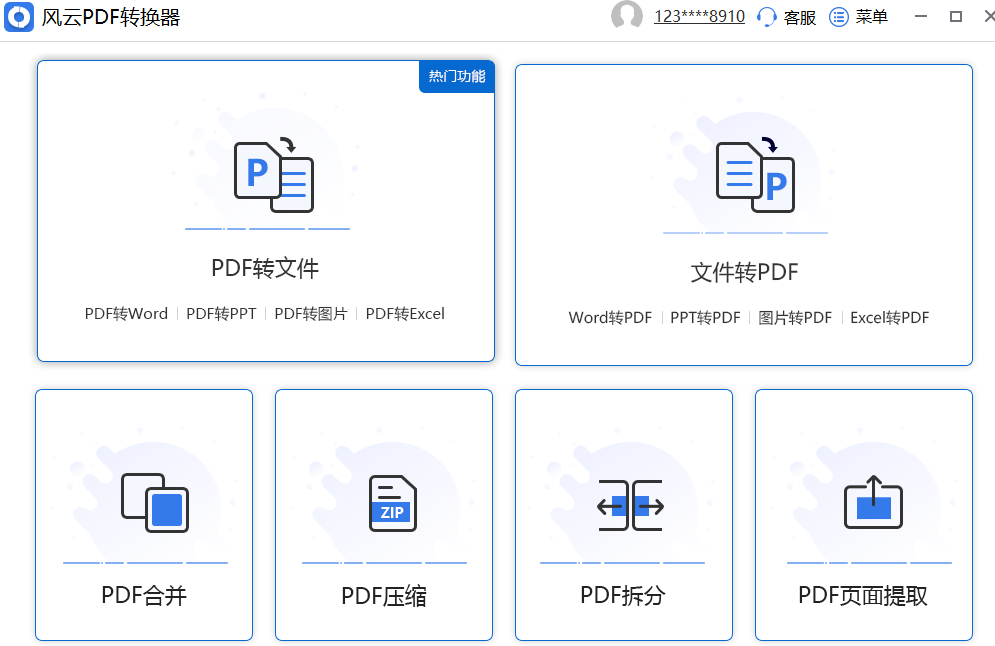Minimize the 风云PDF转换器 window
This screenshot has width=995, height=646.
921,16
